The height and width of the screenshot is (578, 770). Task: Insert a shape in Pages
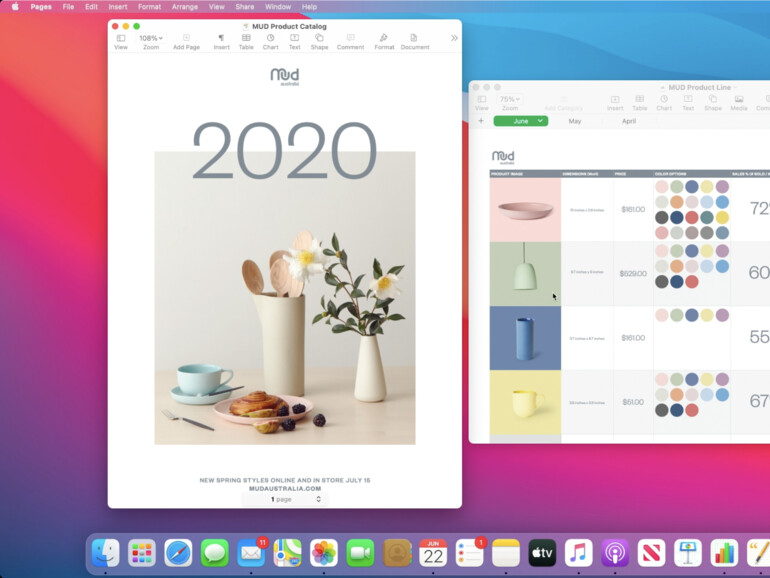coord(319,42)
